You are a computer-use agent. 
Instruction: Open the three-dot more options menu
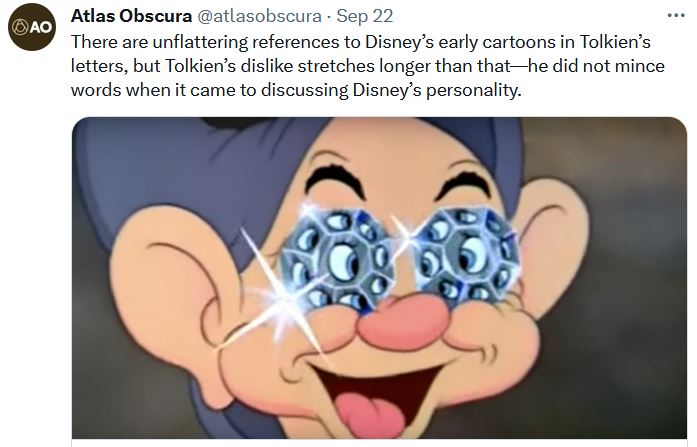pos(676,16)
